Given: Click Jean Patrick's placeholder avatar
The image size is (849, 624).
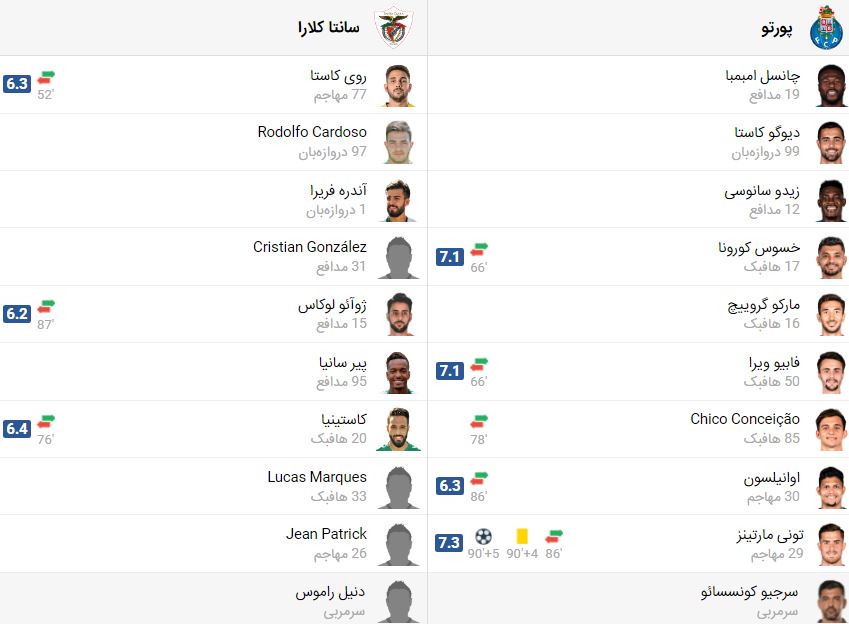Looking at the screenshot, I should 399,544.
